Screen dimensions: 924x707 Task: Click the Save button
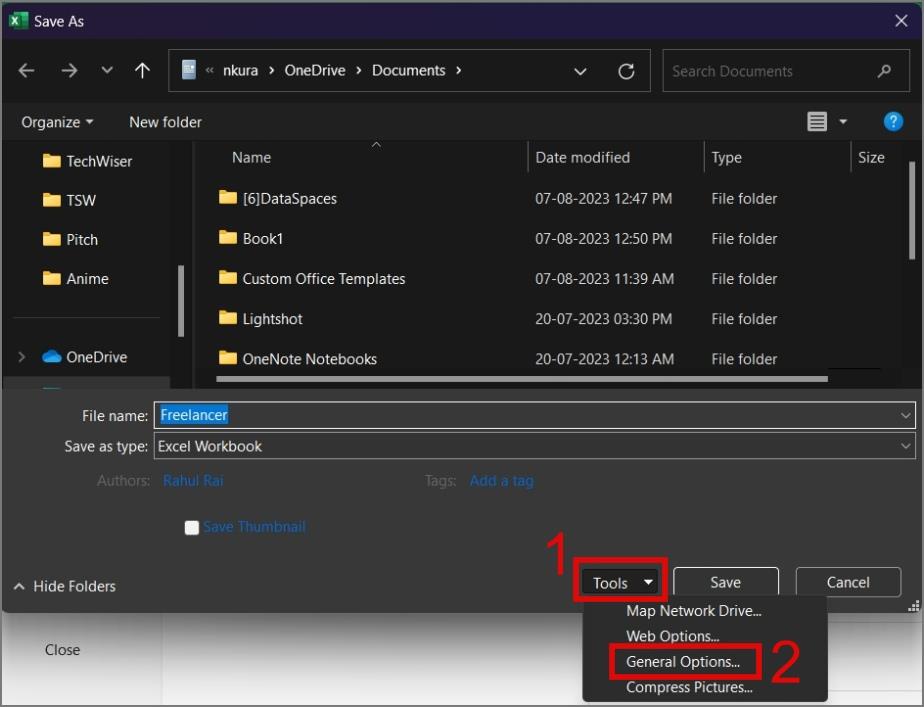coord(725,582)
